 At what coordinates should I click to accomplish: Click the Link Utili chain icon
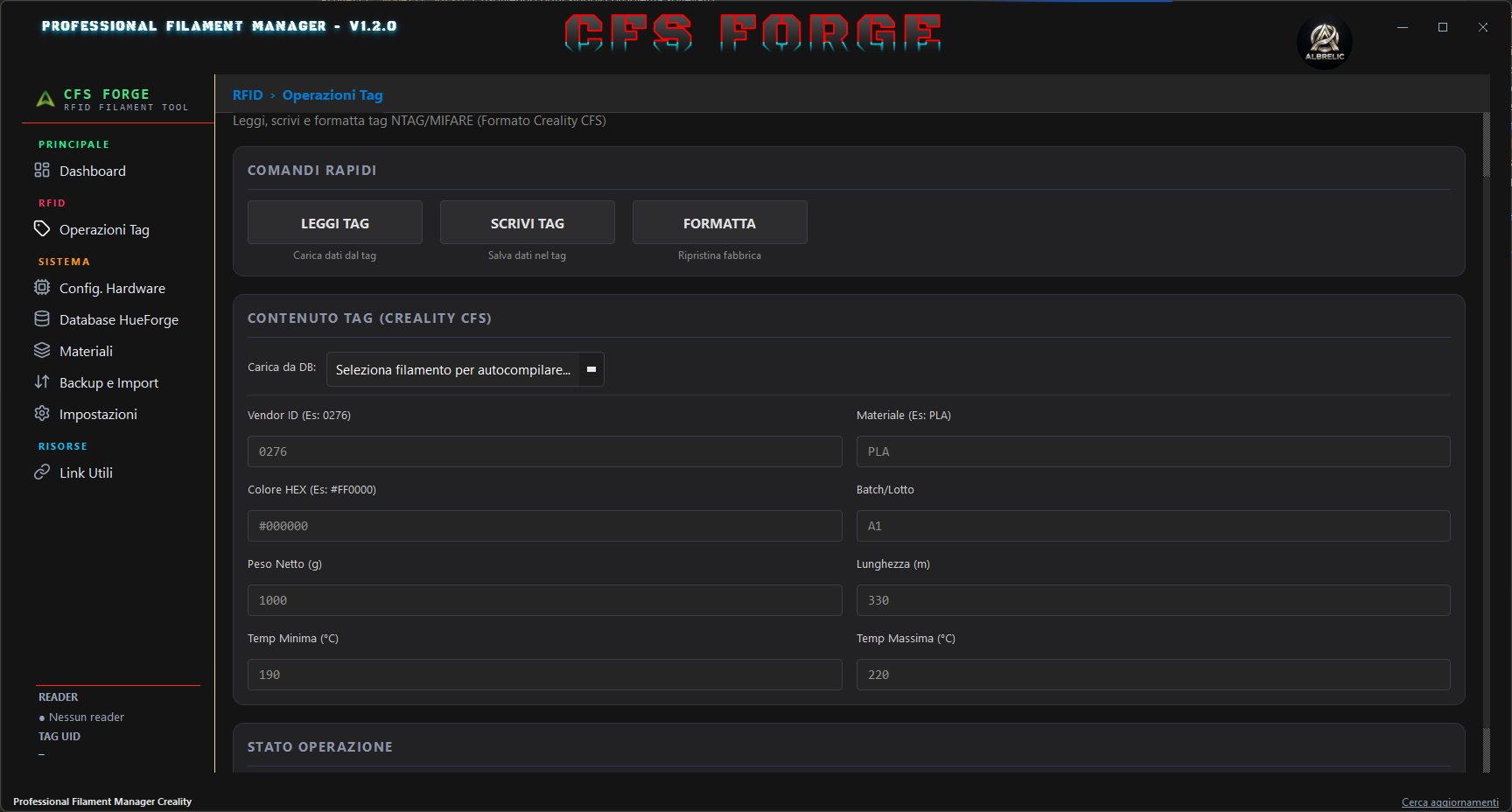[x=42, y=472]
